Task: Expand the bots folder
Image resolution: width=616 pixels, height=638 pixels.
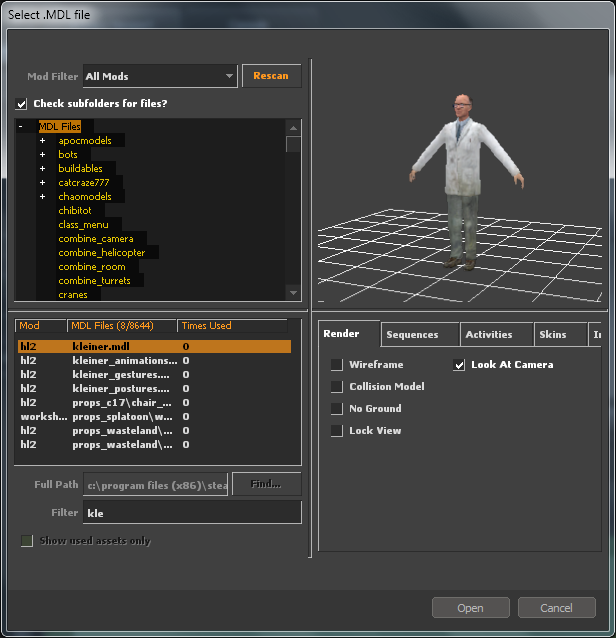Action: [x=42, y=155]
